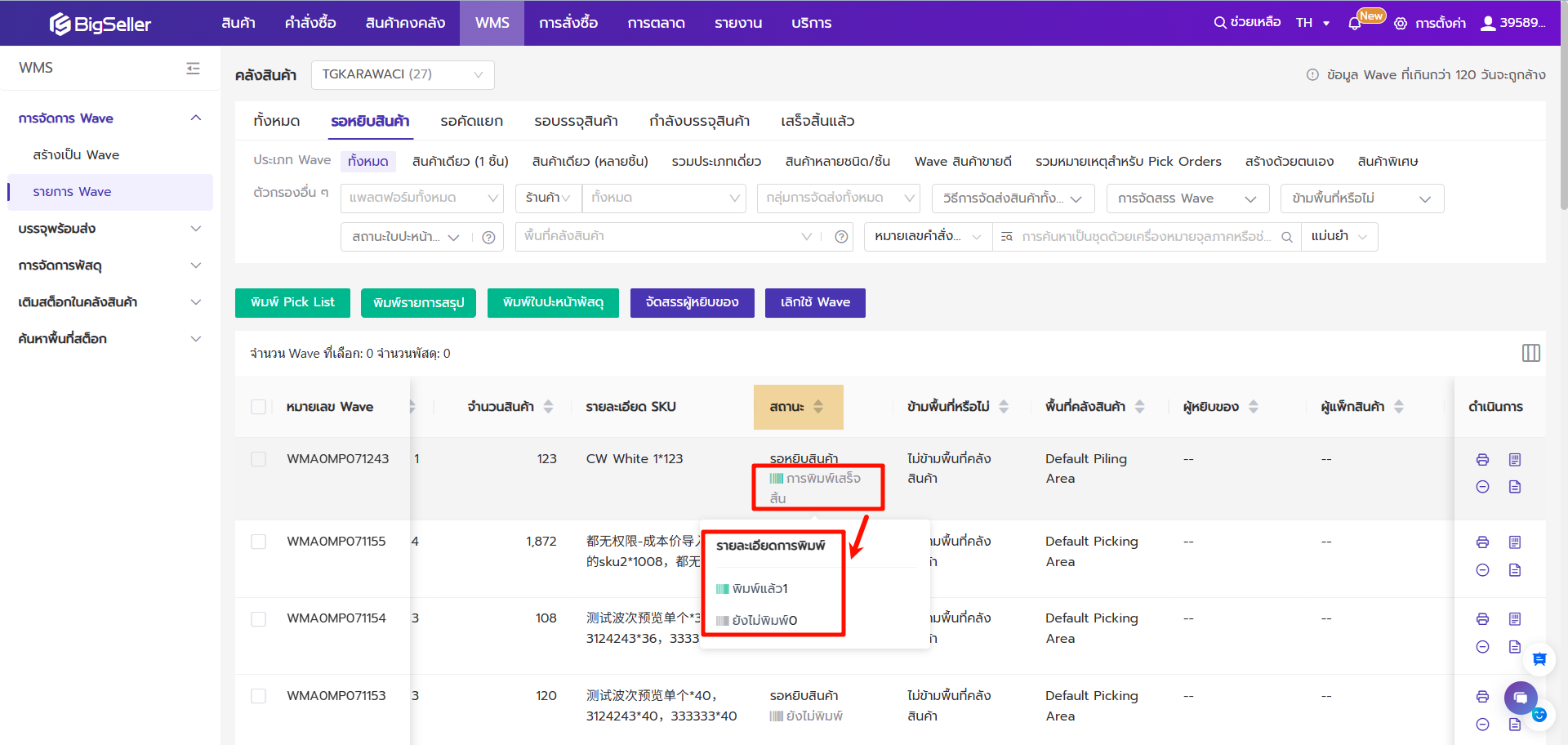Click the notification bell icon
1568x745 pixels.
tap(1354, 24)
